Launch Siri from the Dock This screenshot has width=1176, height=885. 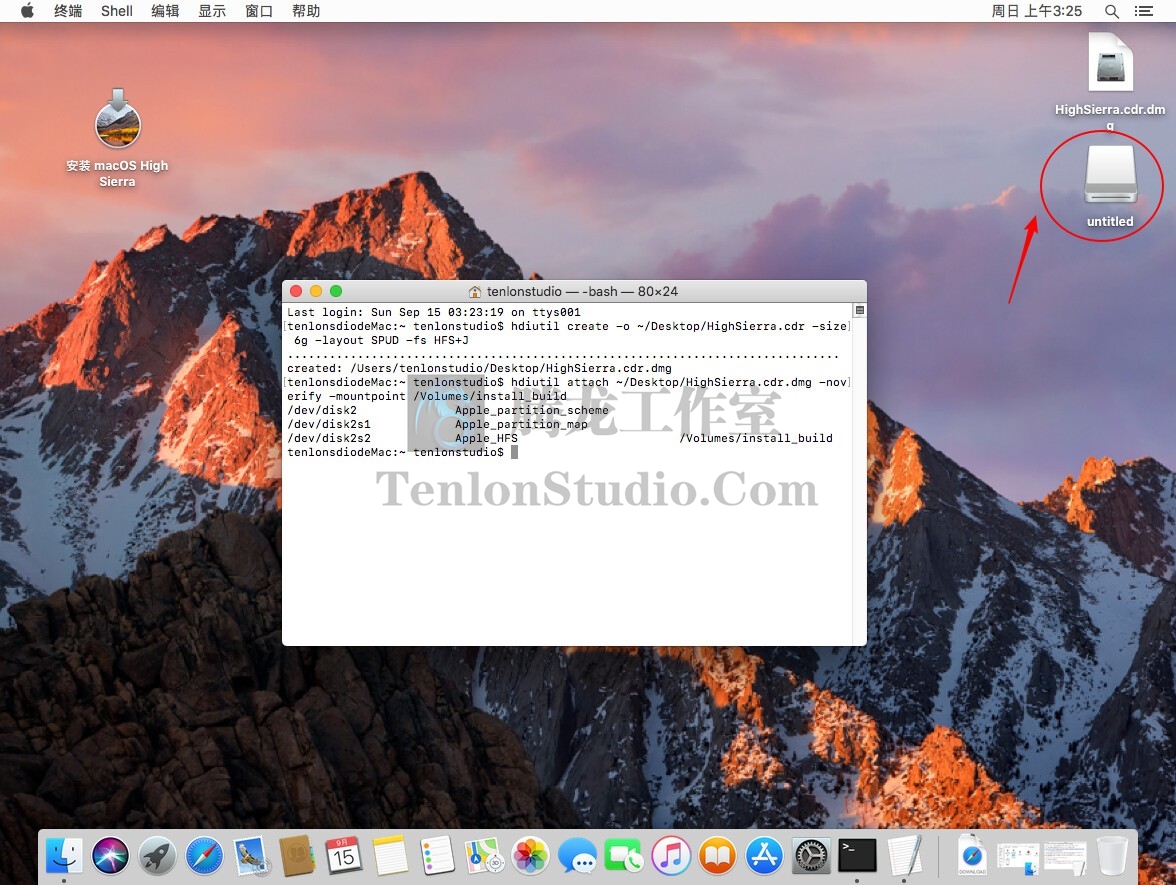[111, 856]
